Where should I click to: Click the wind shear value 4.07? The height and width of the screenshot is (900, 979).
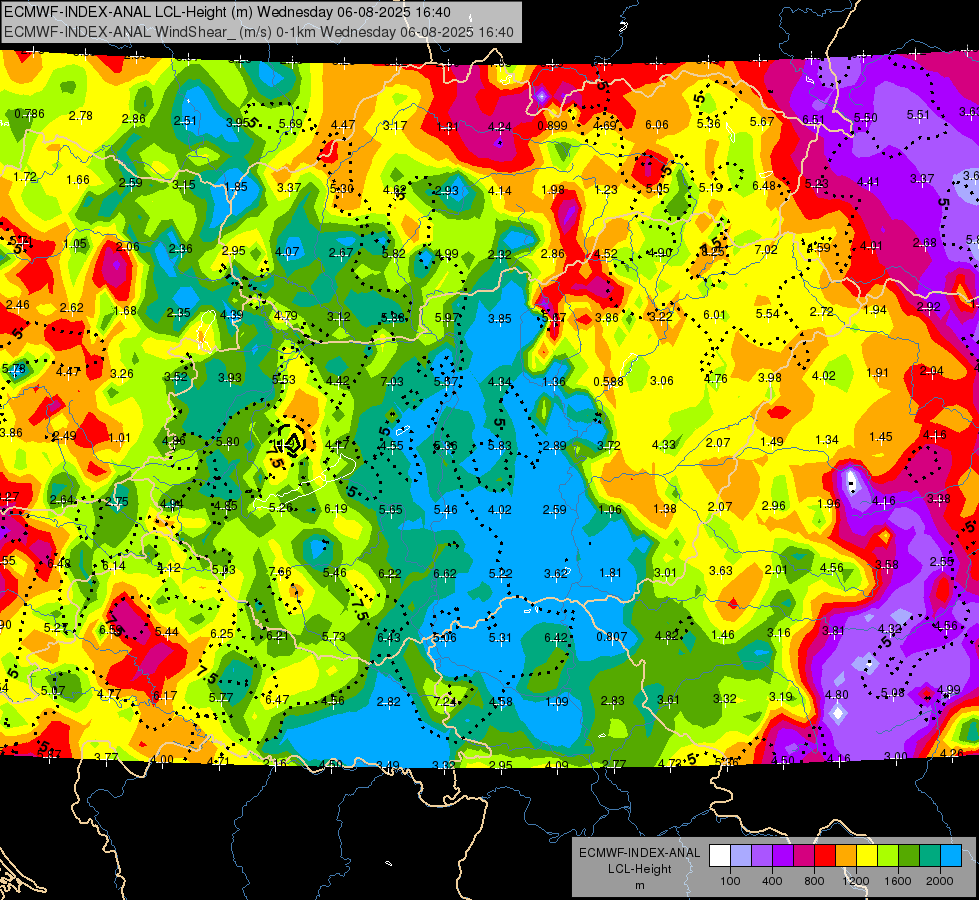pos(287,252)
